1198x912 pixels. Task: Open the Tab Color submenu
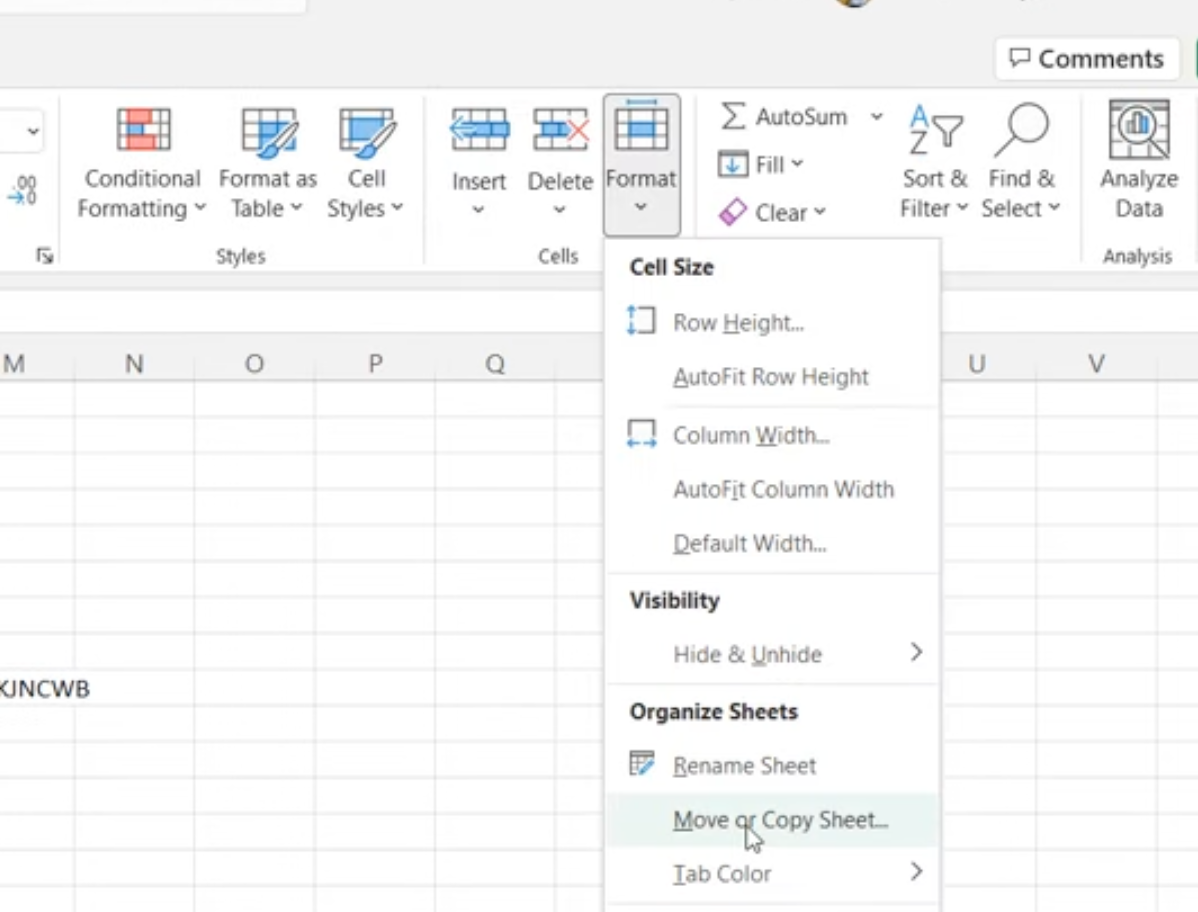[721, 873]
